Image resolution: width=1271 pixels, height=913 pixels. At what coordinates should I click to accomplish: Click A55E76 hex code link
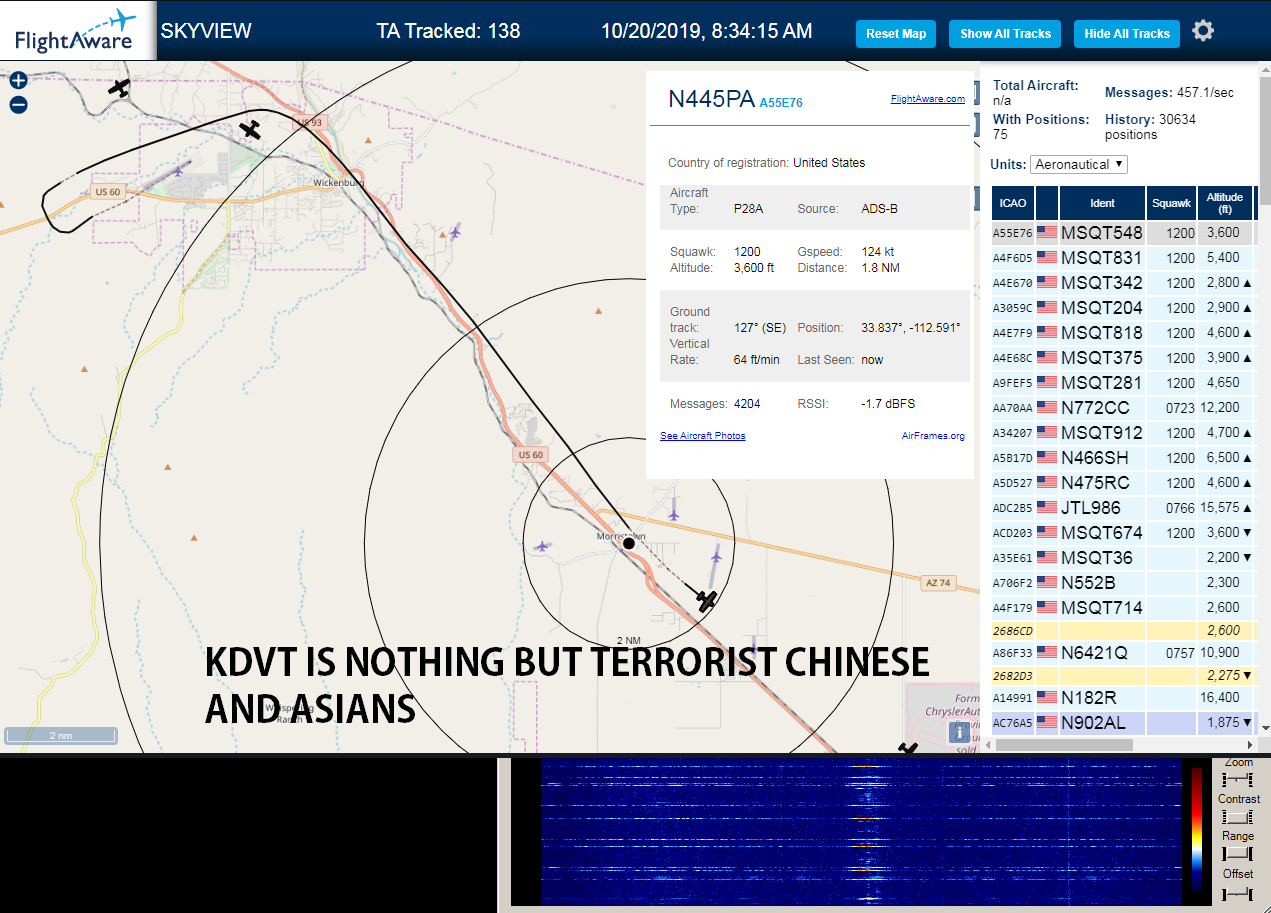[781, 102]
